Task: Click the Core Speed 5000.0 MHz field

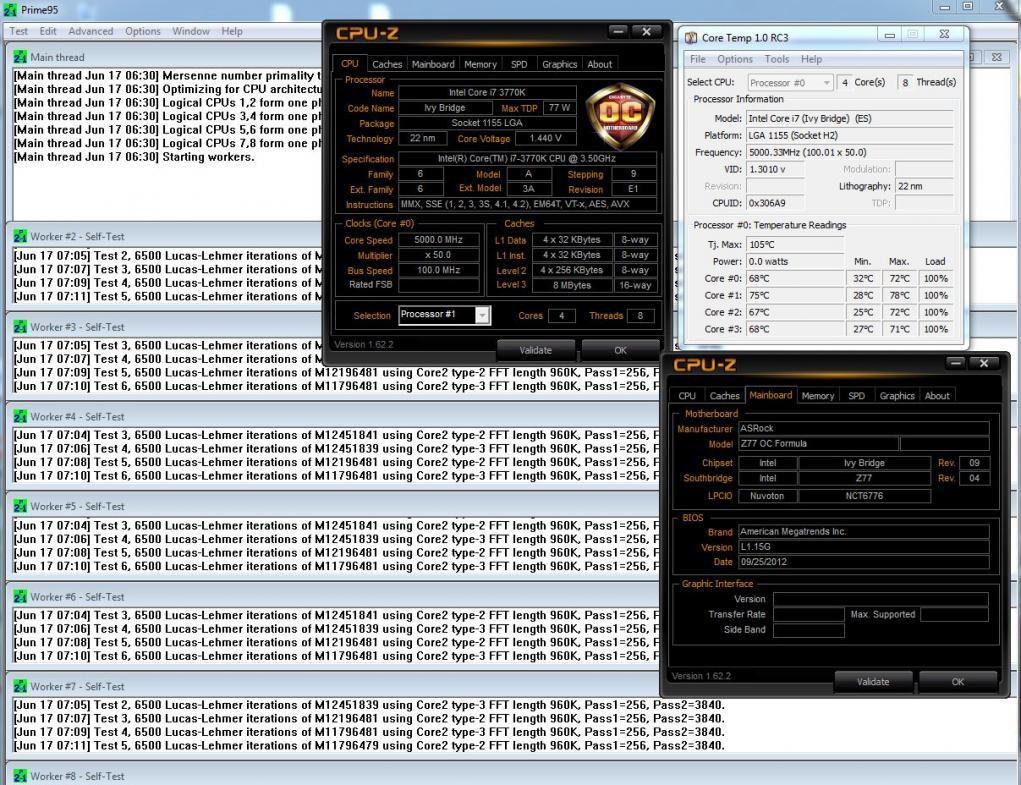Action: coord(439,240)
